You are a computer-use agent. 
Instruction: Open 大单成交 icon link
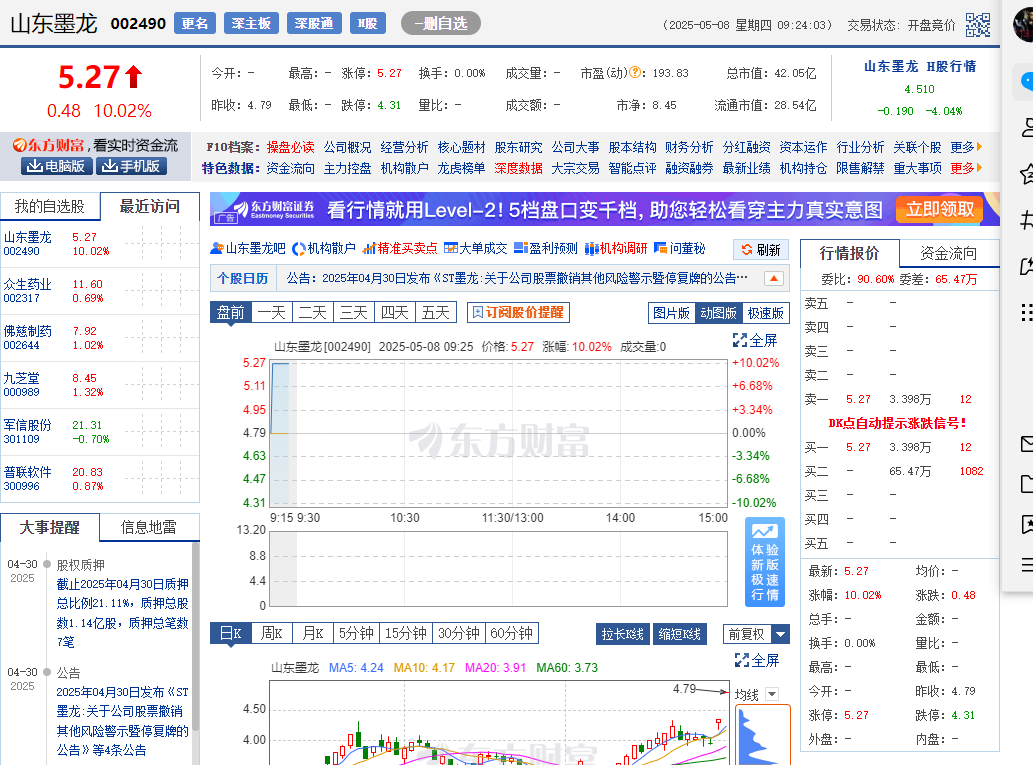[476, 248]
